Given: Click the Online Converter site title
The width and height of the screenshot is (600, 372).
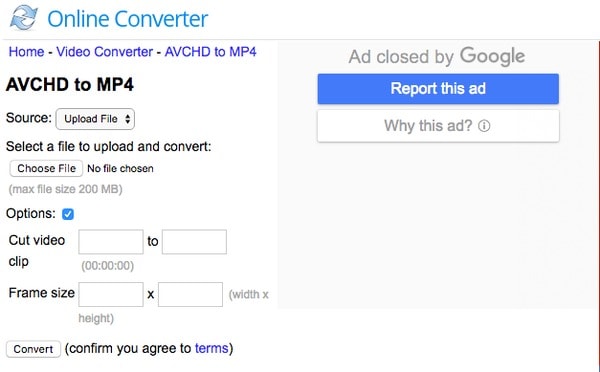Looking at the screenshot, I should point(127,19).
